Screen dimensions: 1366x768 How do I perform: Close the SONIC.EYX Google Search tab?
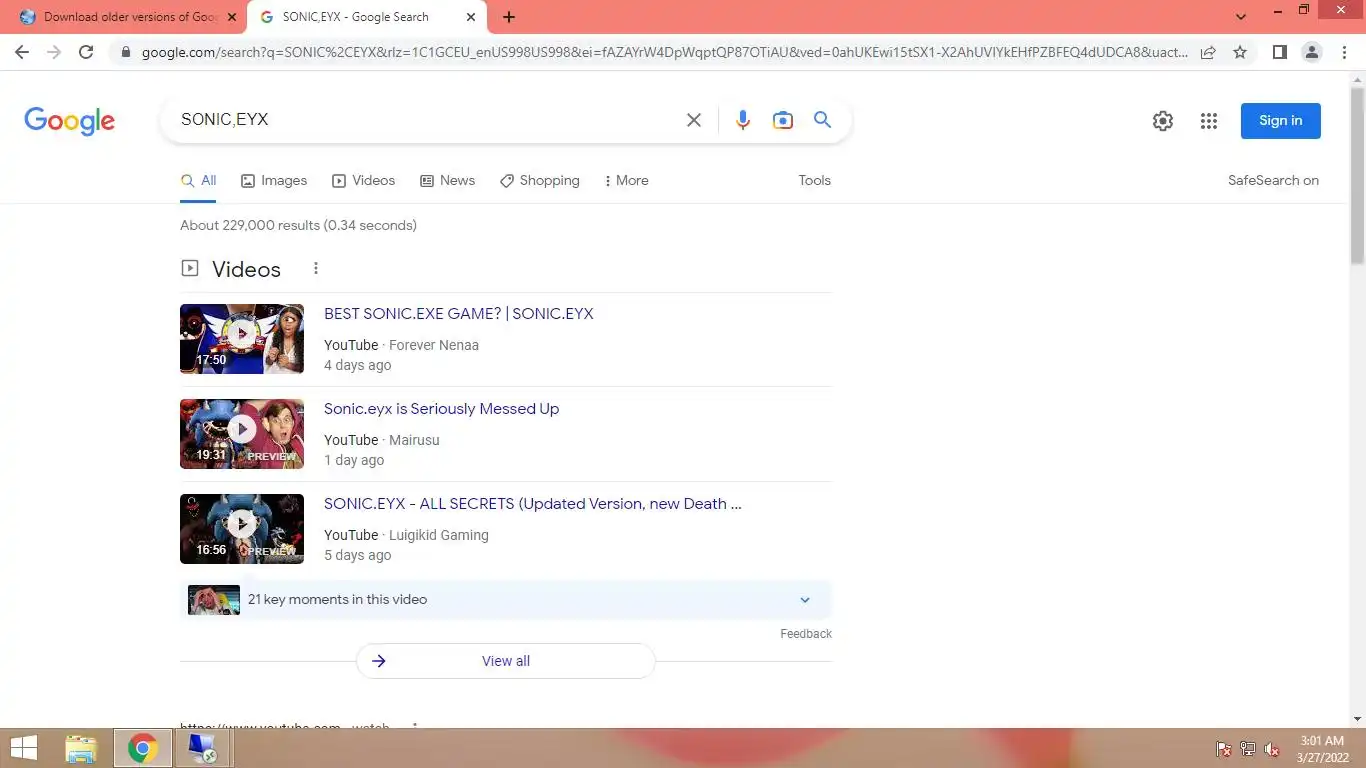[x=471, y=17]
